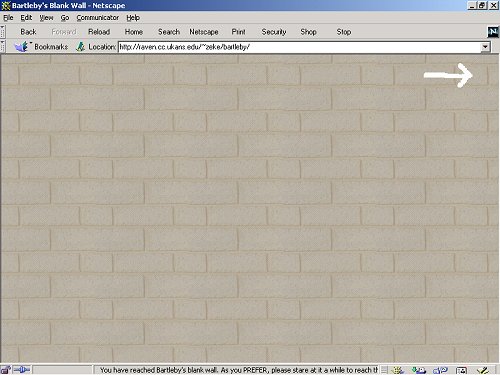Click the Security toolbar button
The width and height of the screenshot is (500, 375).
click(274, 32)
